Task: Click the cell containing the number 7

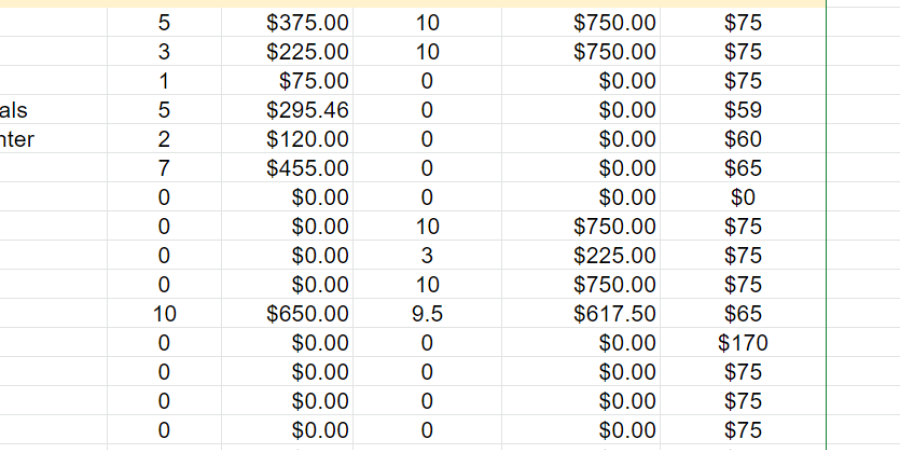Action: tap(164, 168)
